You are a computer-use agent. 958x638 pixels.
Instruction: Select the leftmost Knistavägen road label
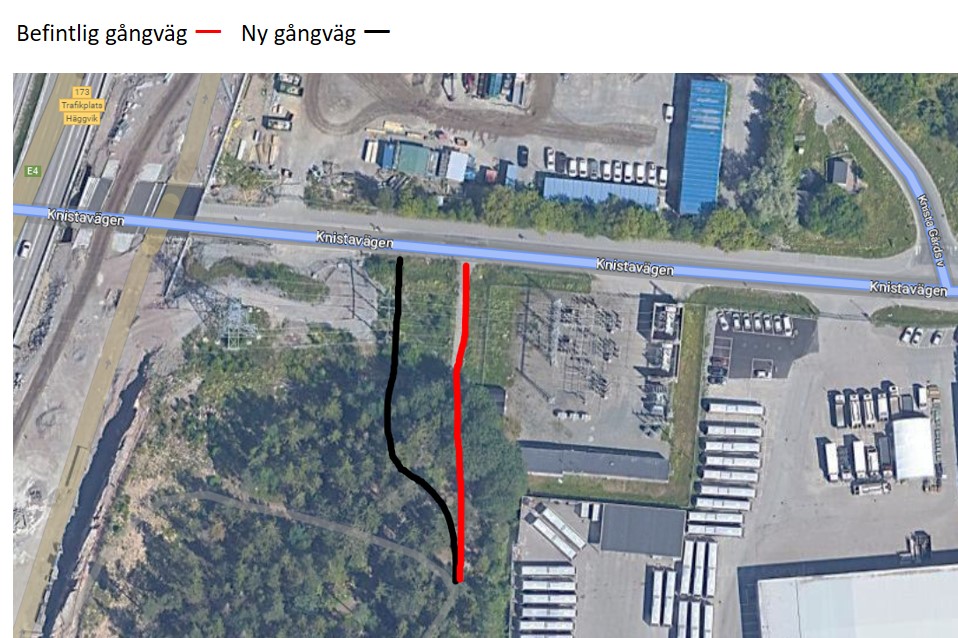pos(86,217)
